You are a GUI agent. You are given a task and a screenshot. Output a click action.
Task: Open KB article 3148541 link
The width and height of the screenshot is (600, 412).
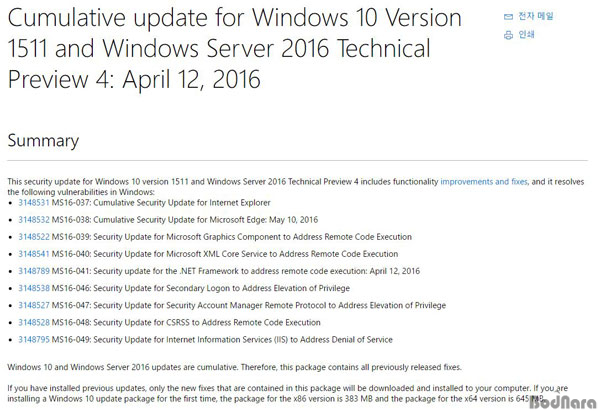click(34, 254)
